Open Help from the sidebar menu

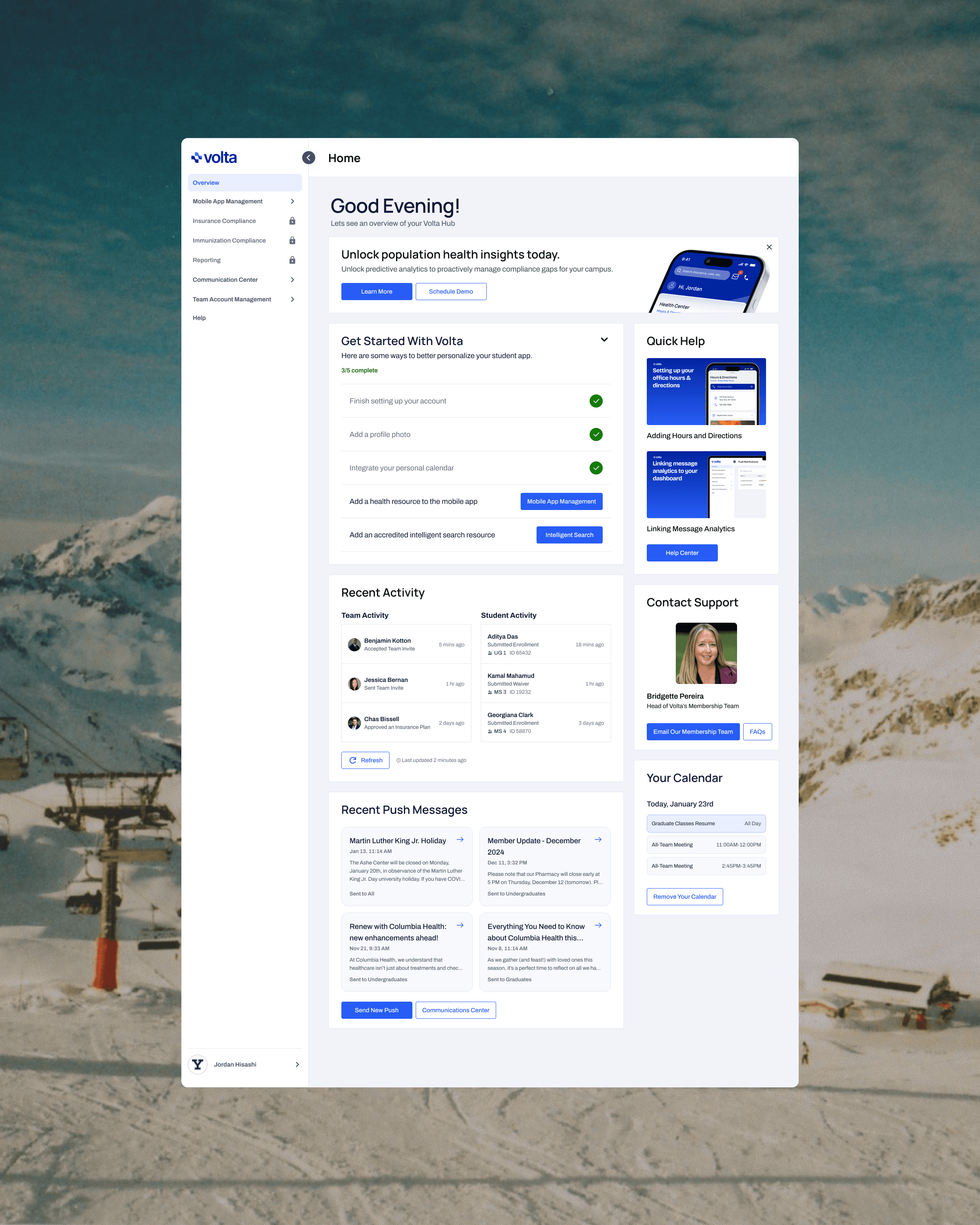pyautogui.click(x=199, y=318)
